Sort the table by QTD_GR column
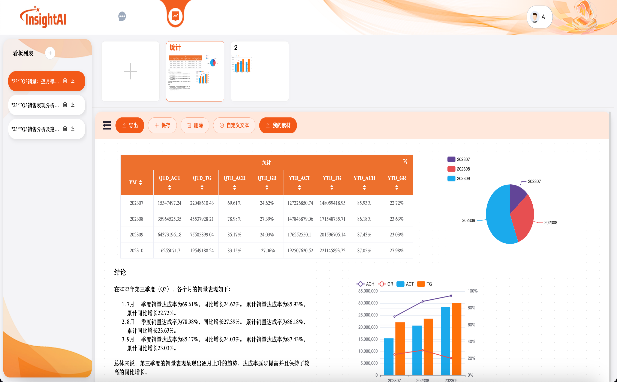Viewport: 617px width, 382px height. tap(267, 188)
